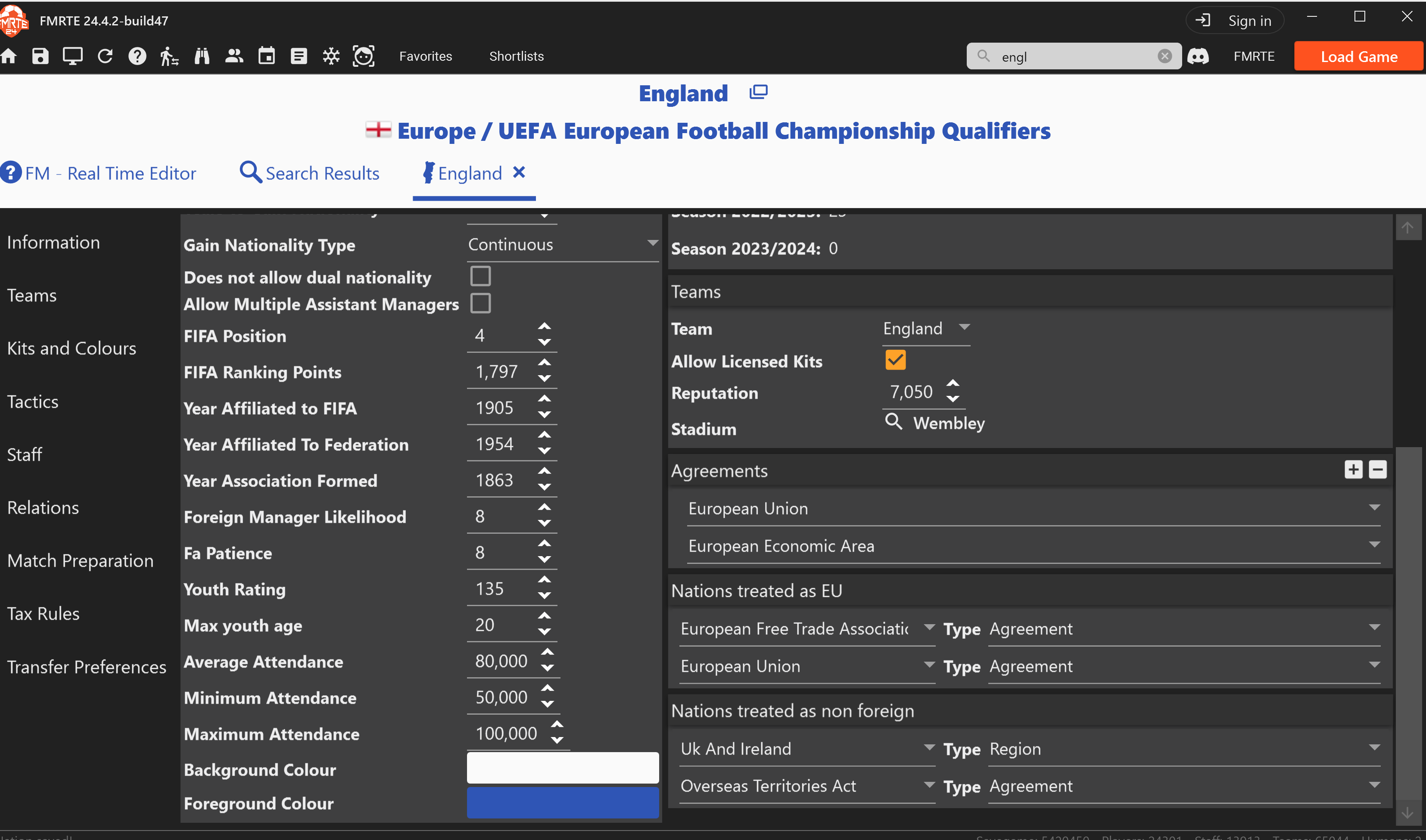Open the Discord icon link
The image size is (1426, 840).
tap(1198, 56)
